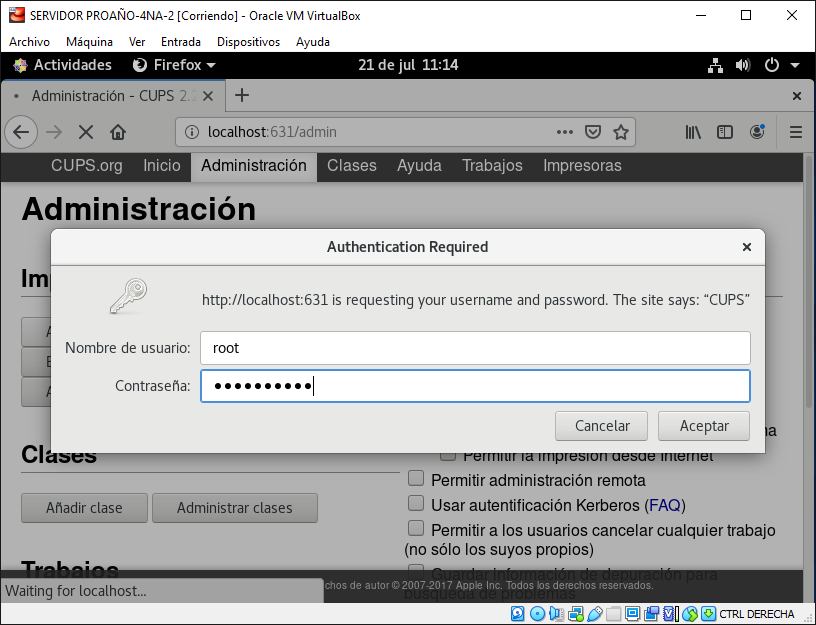
Task: Open Archivo menu in VirtualBox
Action: (x=29, y=42)
